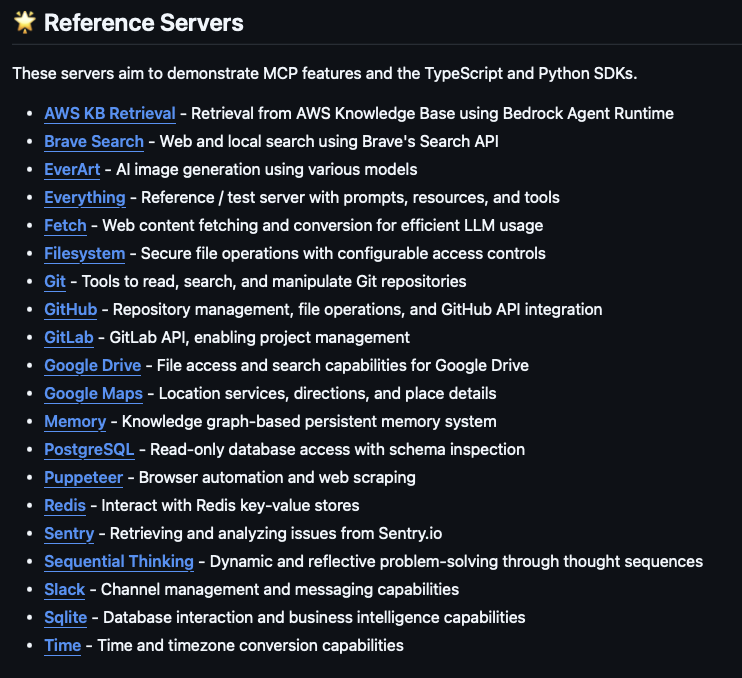This screenshot has height=678, width=742.
Task: Click the text 'Secure file operations with configurable access controls'
Action: [343, 253]
